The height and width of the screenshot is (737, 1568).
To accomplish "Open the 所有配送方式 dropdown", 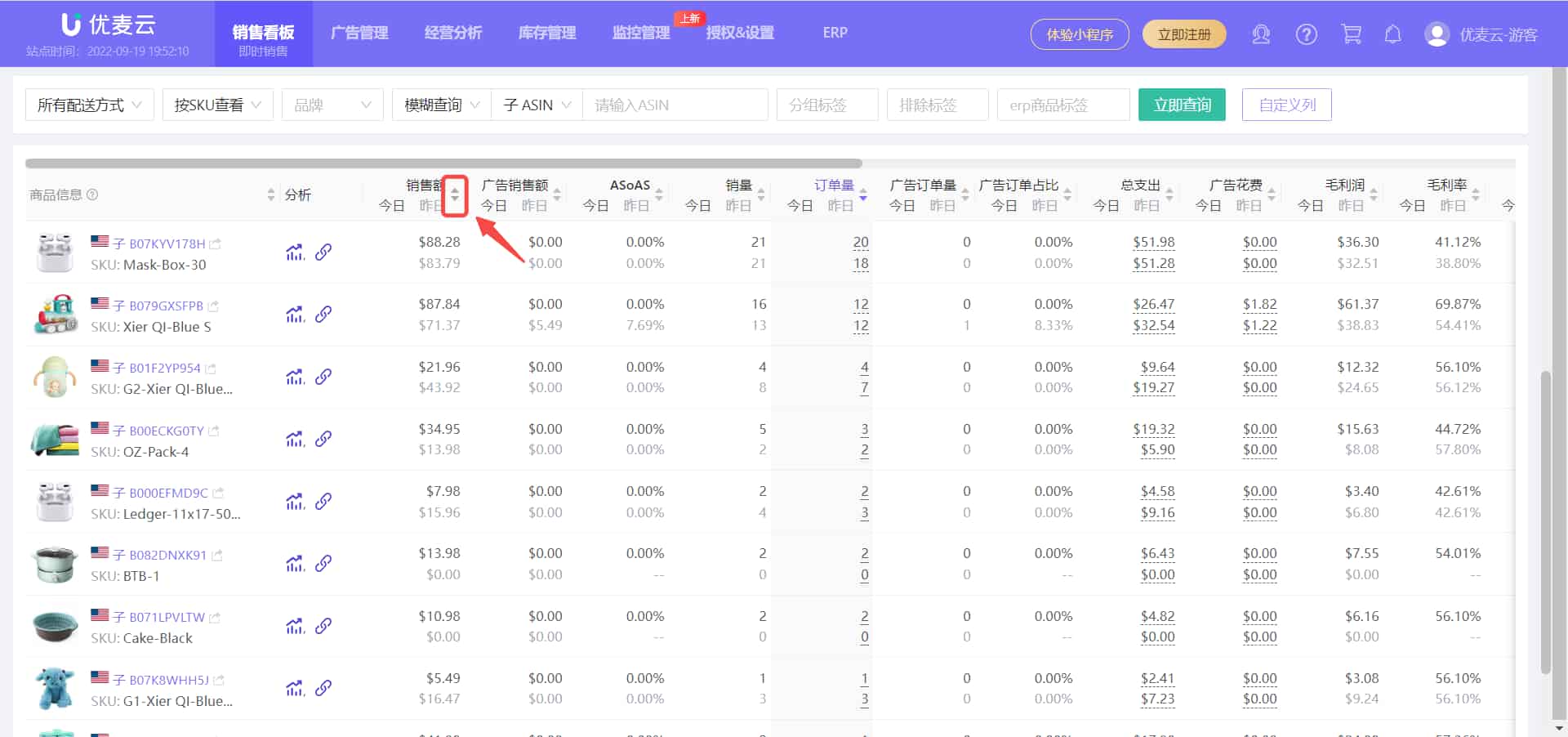I will coord(89,105).
